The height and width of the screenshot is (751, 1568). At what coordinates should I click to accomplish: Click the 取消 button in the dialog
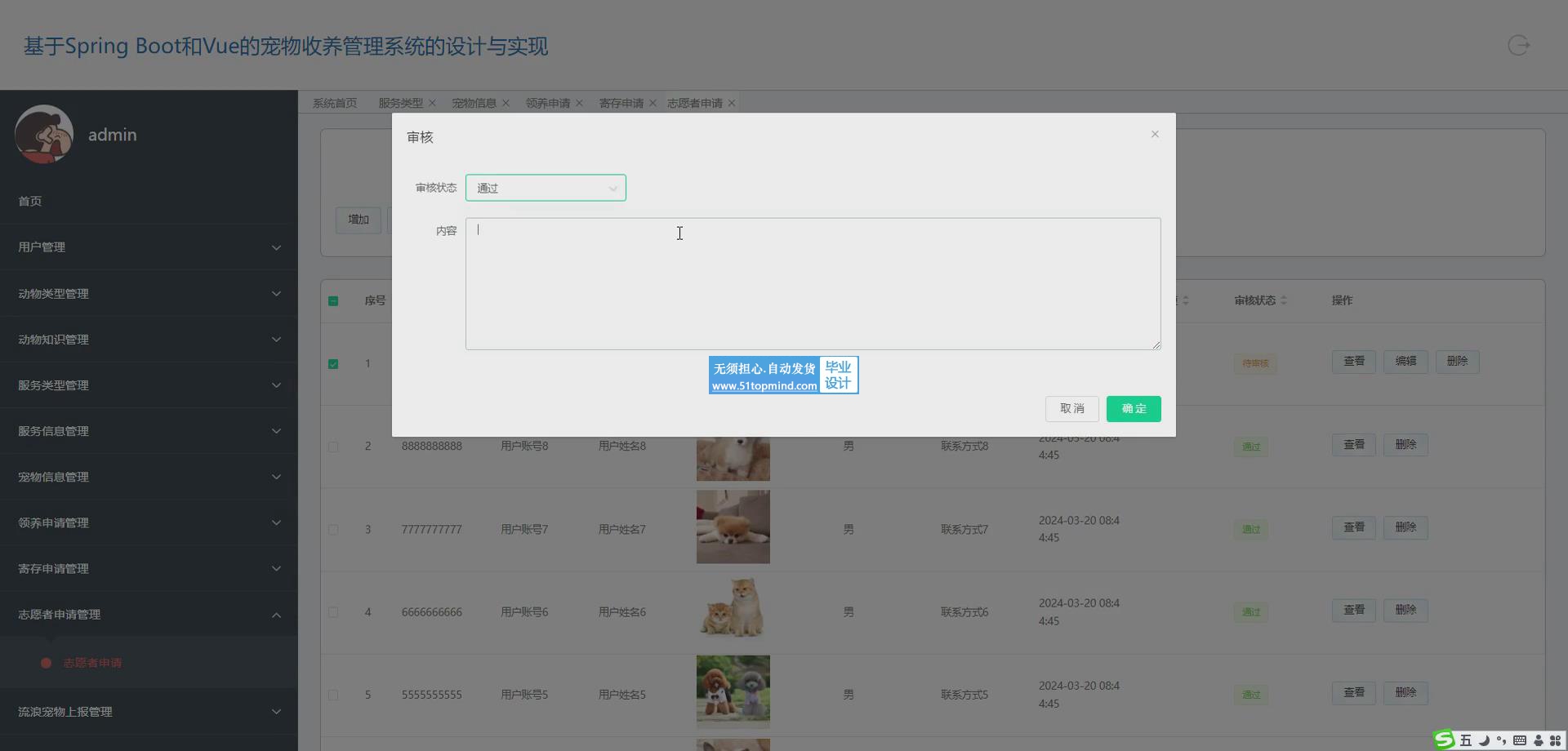click(1071, 409)
